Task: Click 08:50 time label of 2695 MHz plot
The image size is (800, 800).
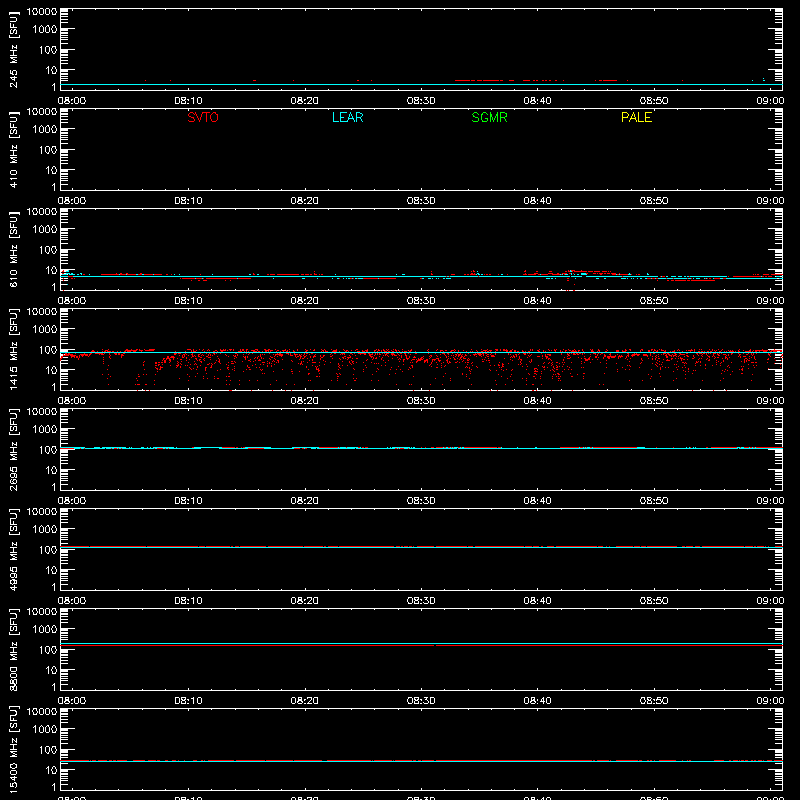Action: 654,501
